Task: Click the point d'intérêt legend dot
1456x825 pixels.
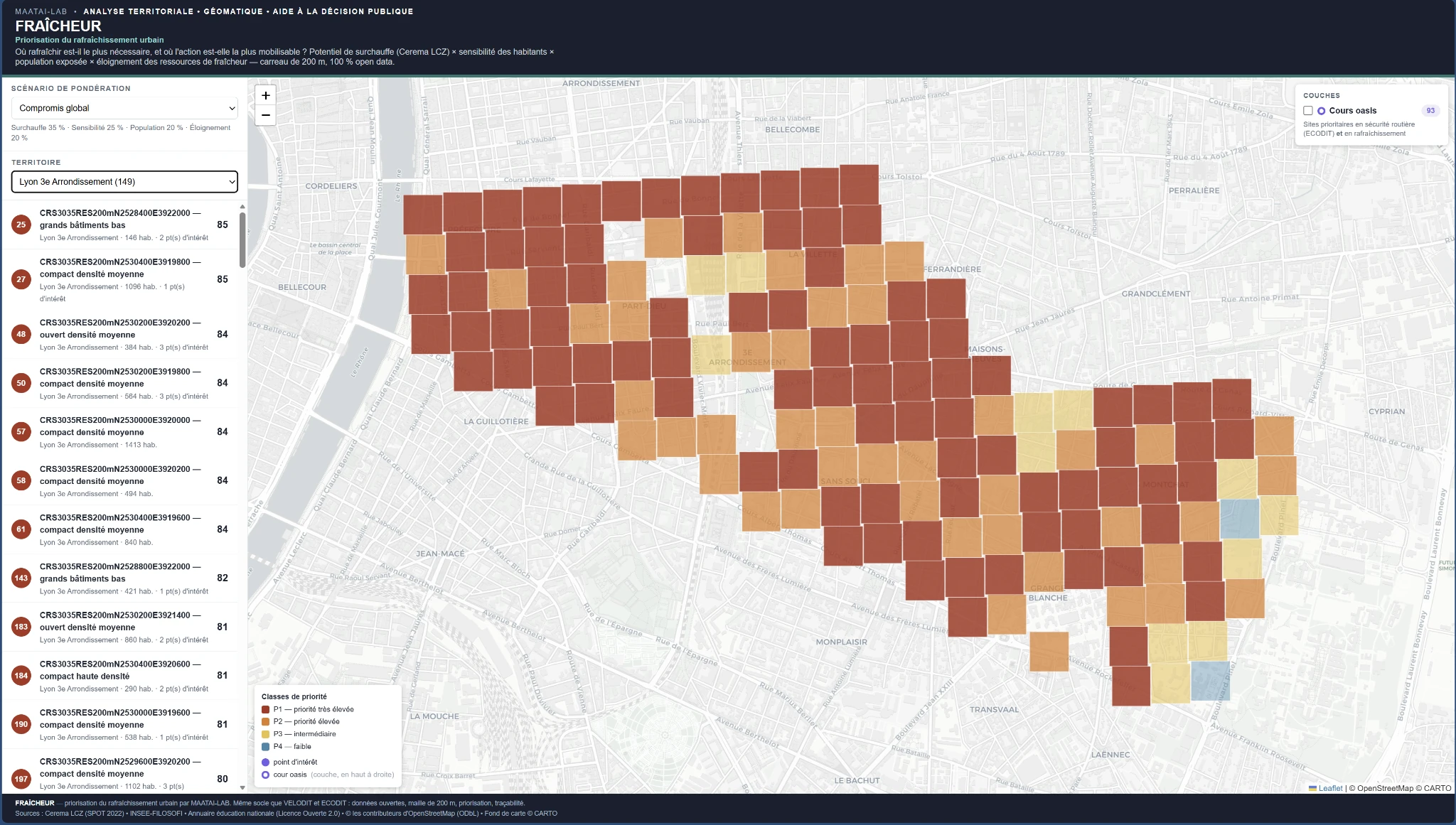Action: [265, 762]
